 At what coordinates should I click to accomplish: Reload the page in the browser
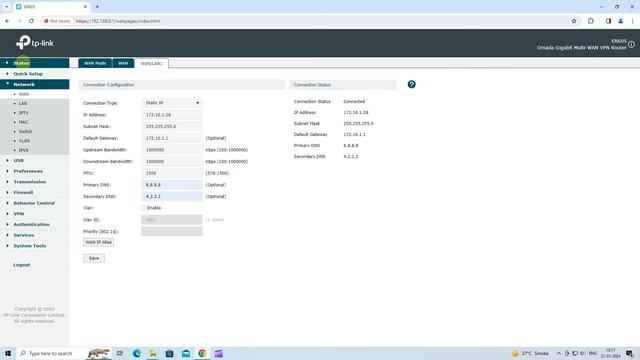click(31, 21)
